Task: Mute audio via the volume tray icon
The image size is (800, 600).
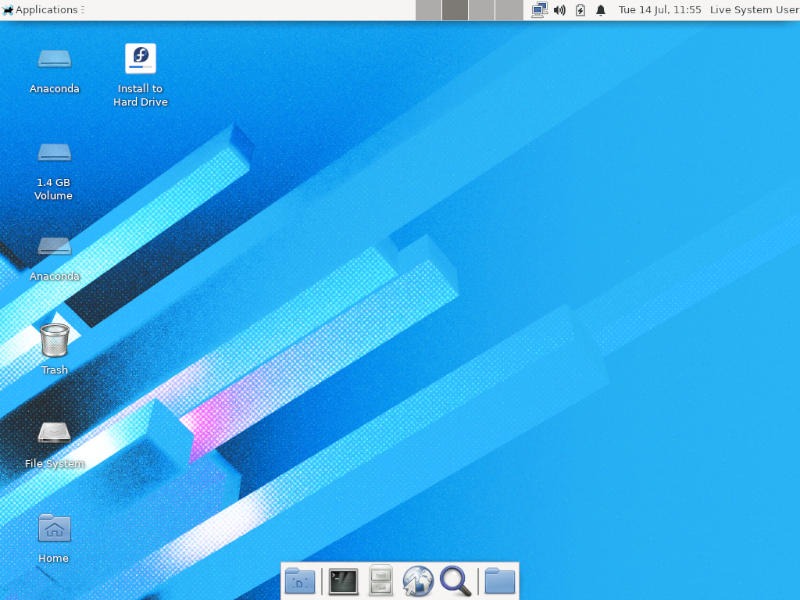Action: 558,11
